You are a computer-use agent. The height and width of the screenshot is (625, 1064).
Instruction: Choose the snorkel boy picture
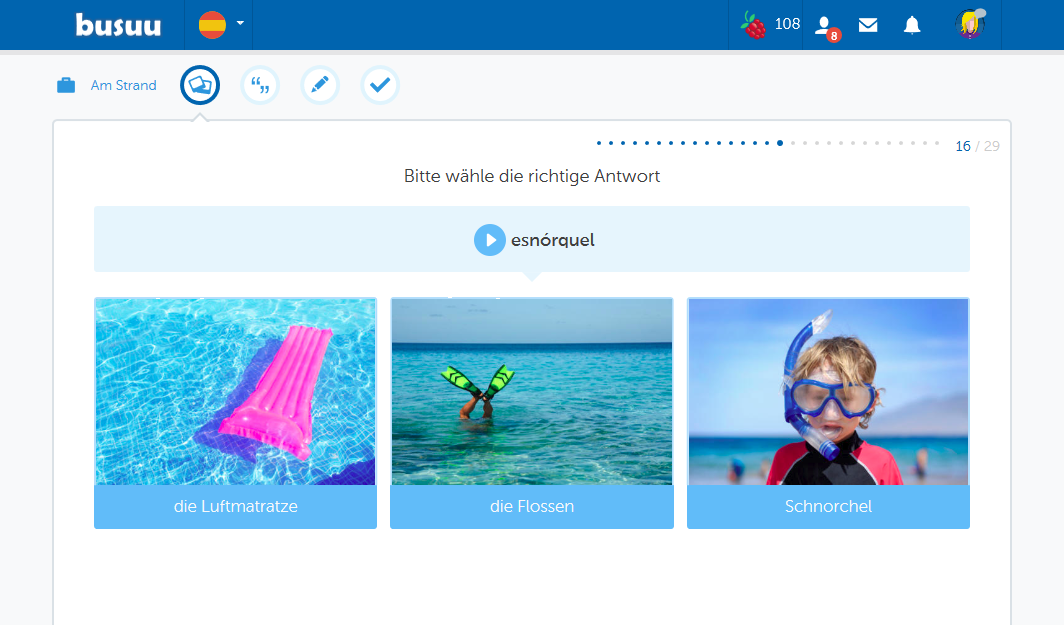click(829, 392)
